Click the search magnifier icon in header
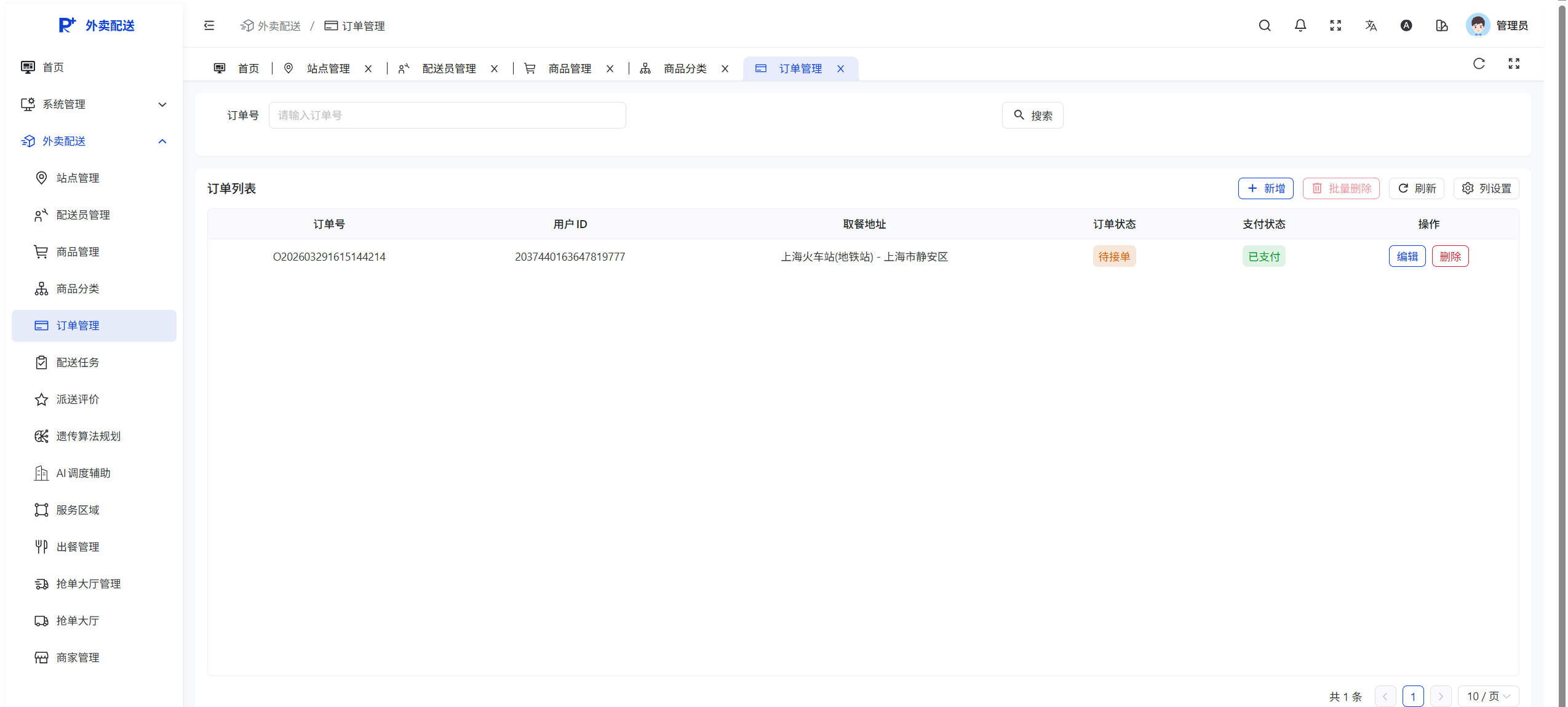The height and width of the screenshot is (707, 1568). (x=1264, y=25)
